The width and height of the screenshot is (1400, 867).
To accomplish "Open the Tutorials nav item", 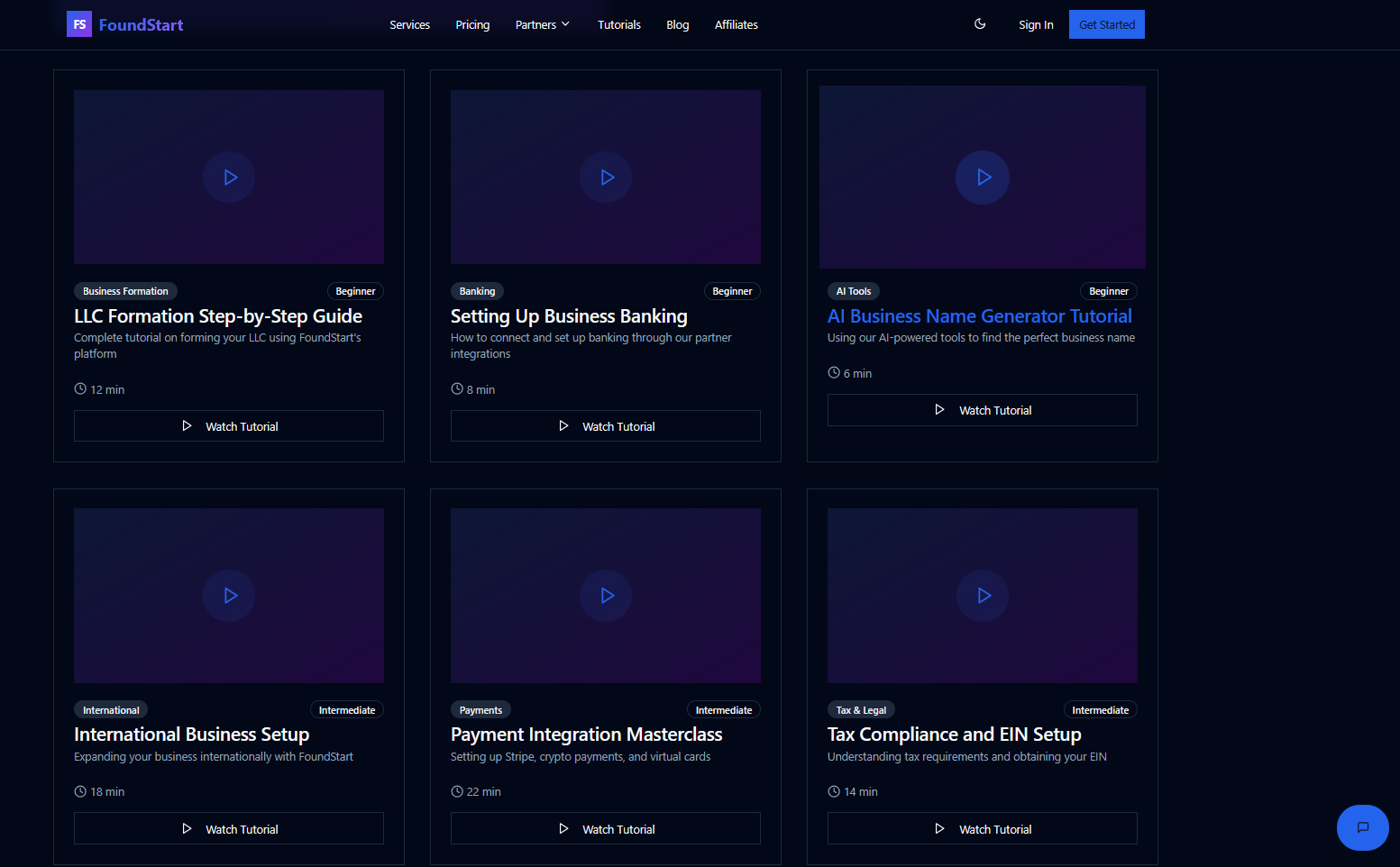I will click(x=619, y=24).
